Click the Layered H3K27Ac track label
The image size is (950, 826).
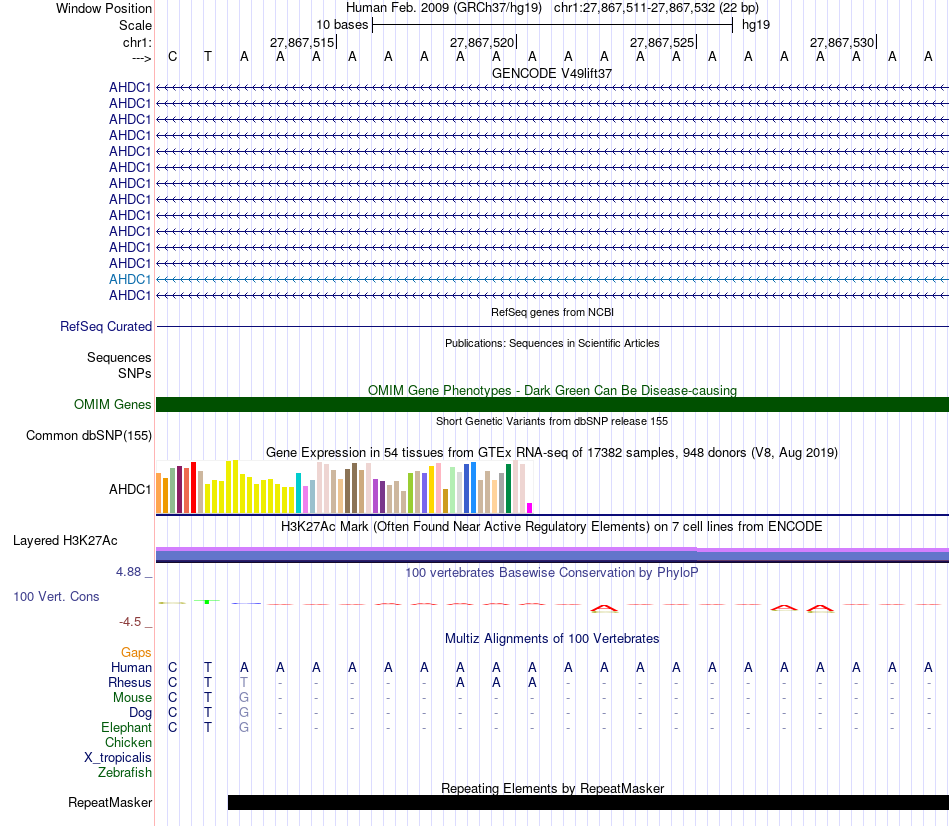[65, 541]
